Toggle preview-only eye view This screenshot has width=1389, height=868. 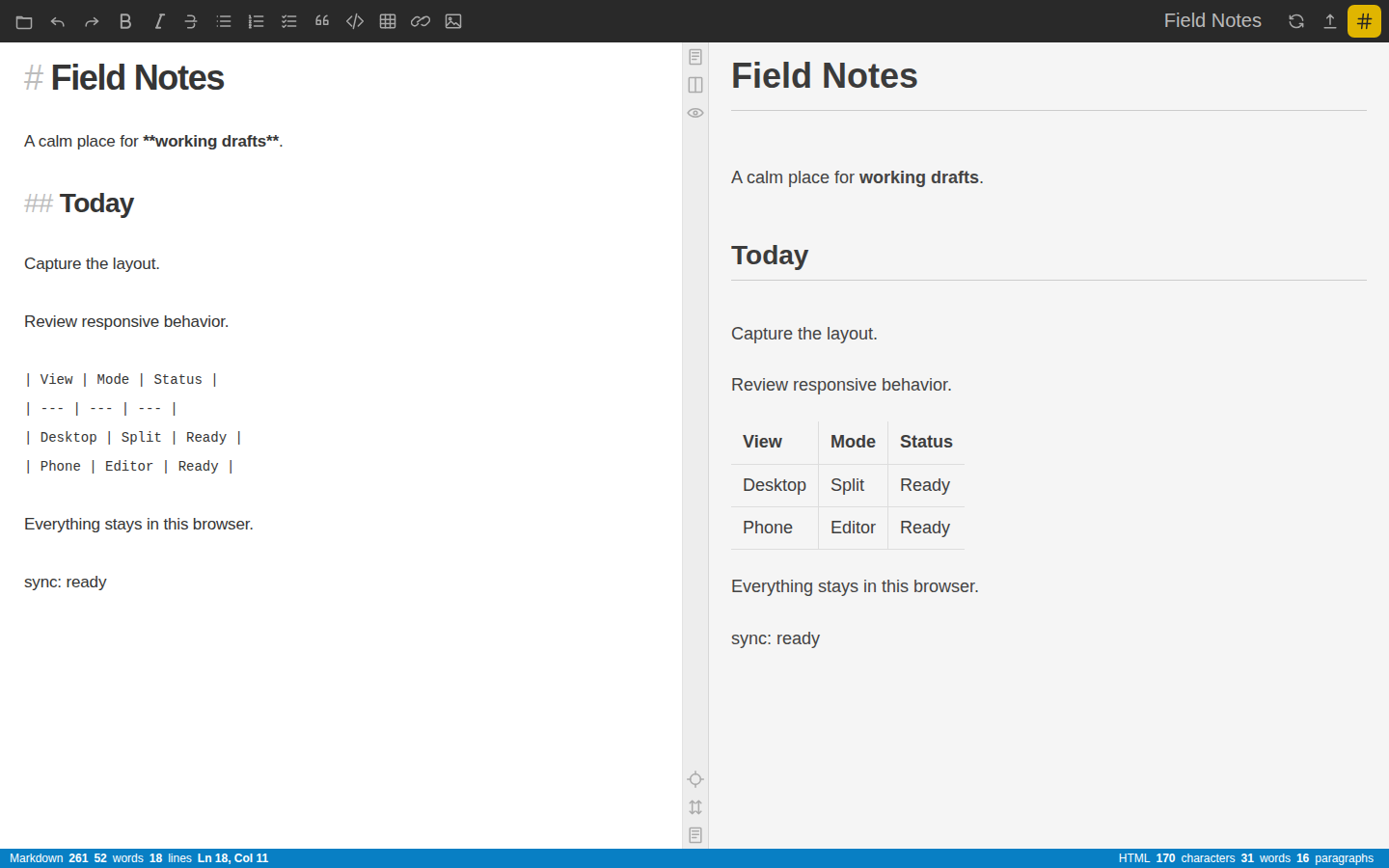point(695,113)
